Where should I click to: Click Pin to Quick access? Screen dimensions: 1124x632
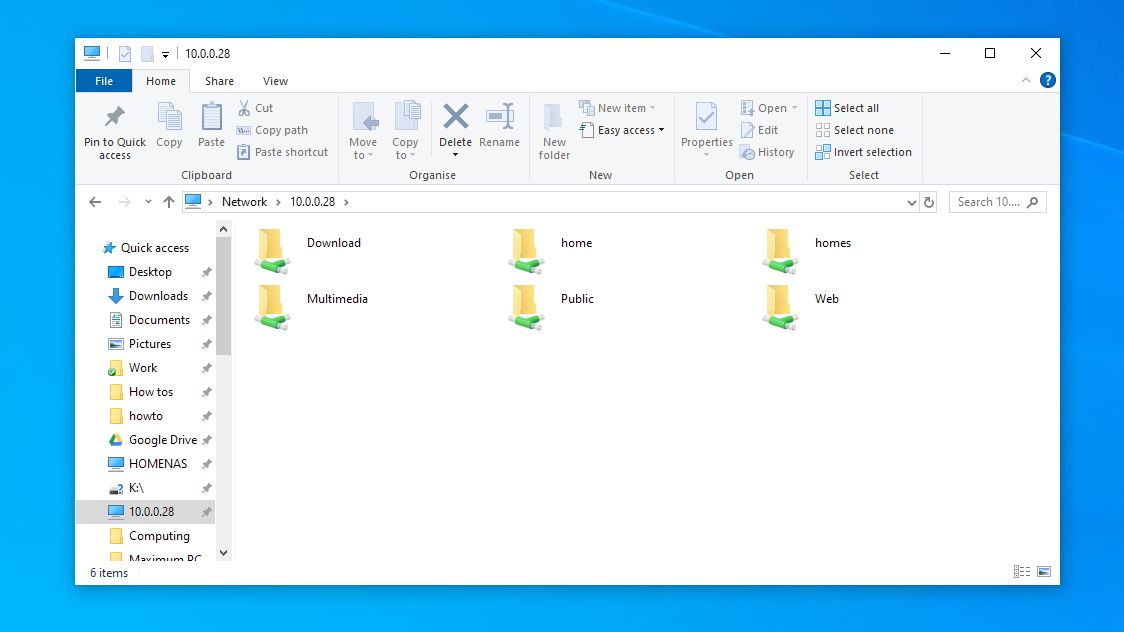click(114, 128)
